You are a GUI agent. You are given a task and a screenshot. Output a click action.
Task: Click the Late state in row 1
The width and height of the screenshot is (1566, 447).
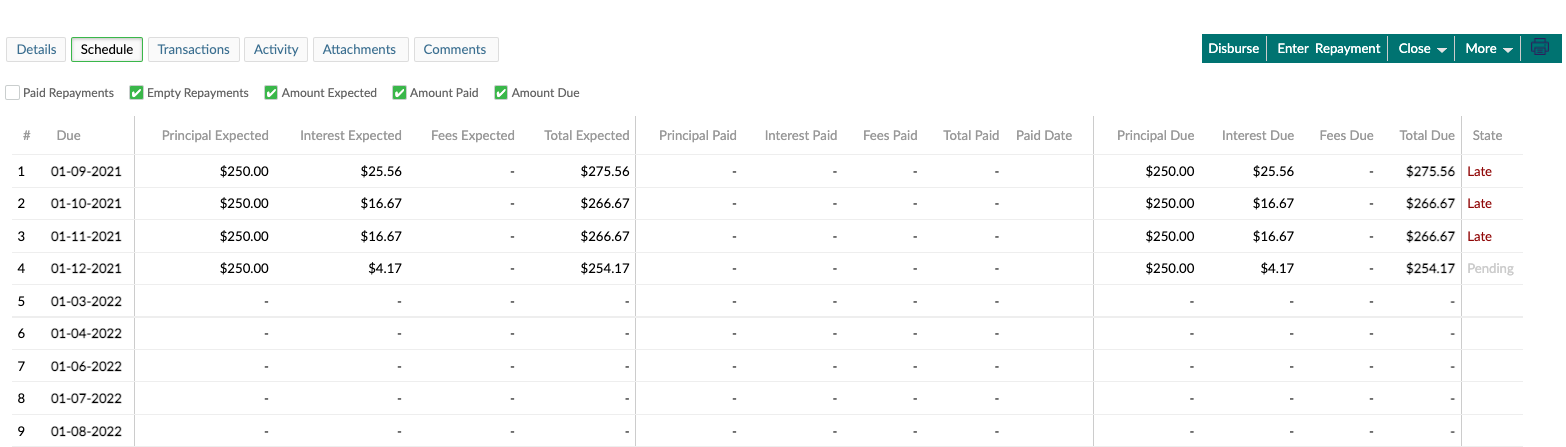coord(1479,171)
